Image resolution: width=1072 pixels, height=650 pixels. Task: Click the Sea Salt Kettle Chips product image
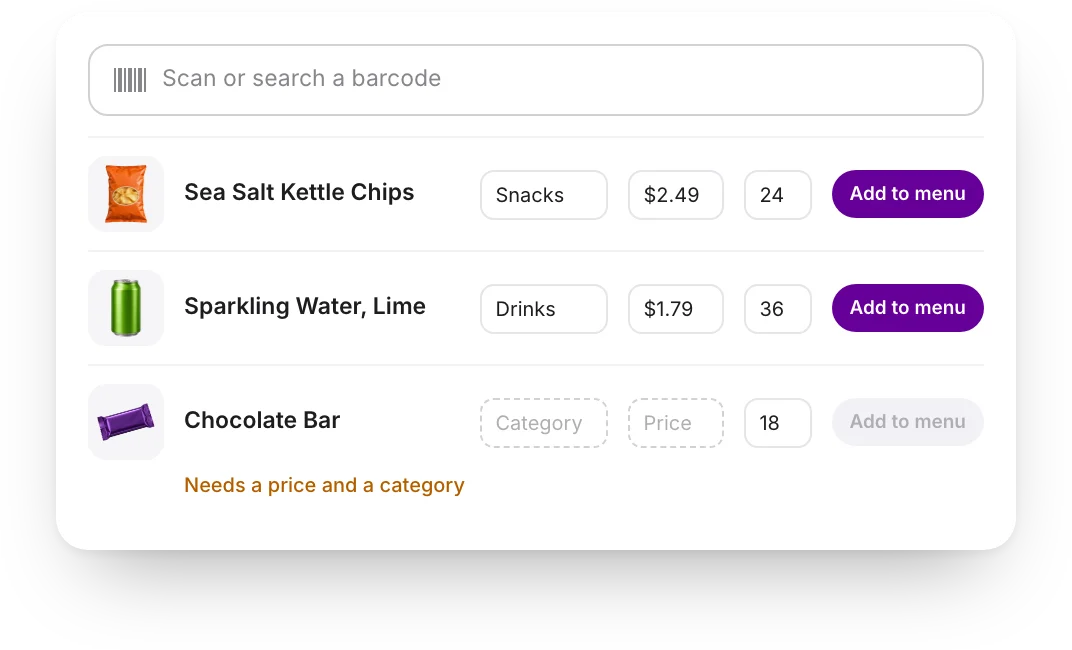(x=126, y=193)
